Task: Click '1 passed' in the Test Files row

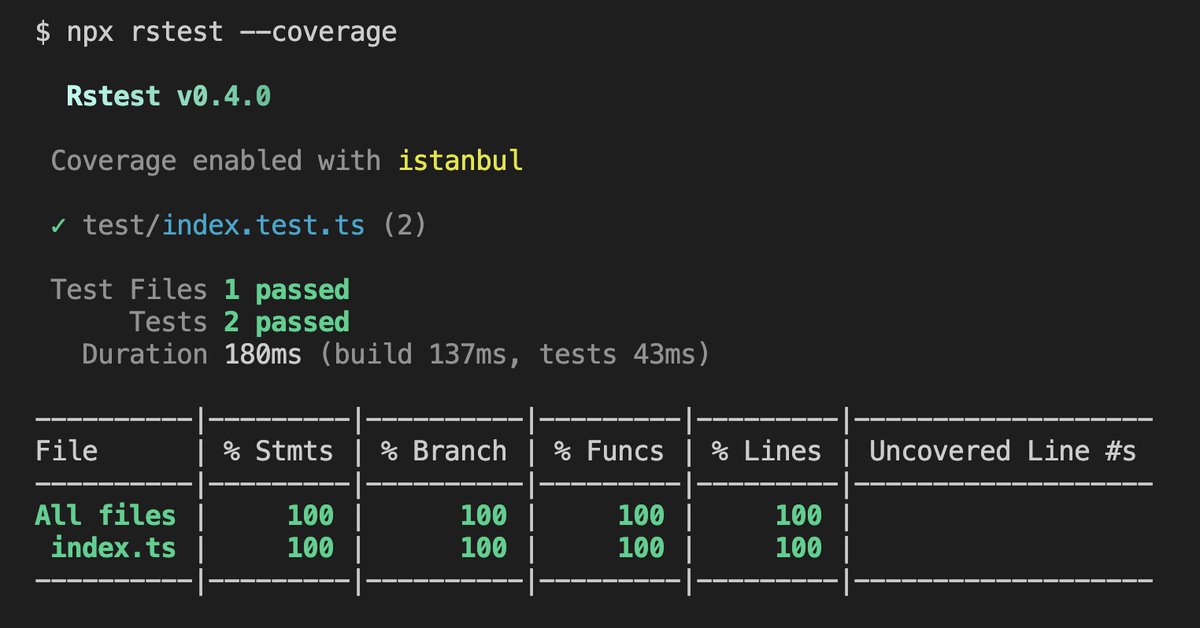Action: 286,290
